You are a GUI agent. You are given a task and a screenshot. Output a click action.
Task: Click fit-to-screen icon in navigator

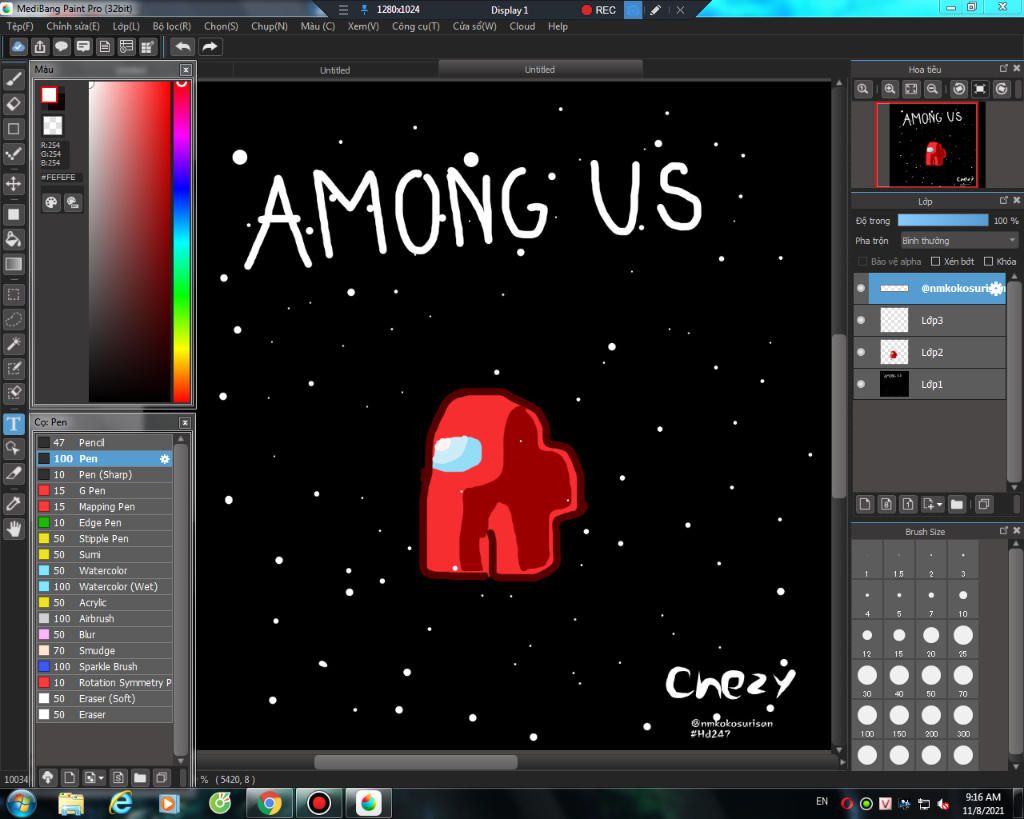coord(911,89)
